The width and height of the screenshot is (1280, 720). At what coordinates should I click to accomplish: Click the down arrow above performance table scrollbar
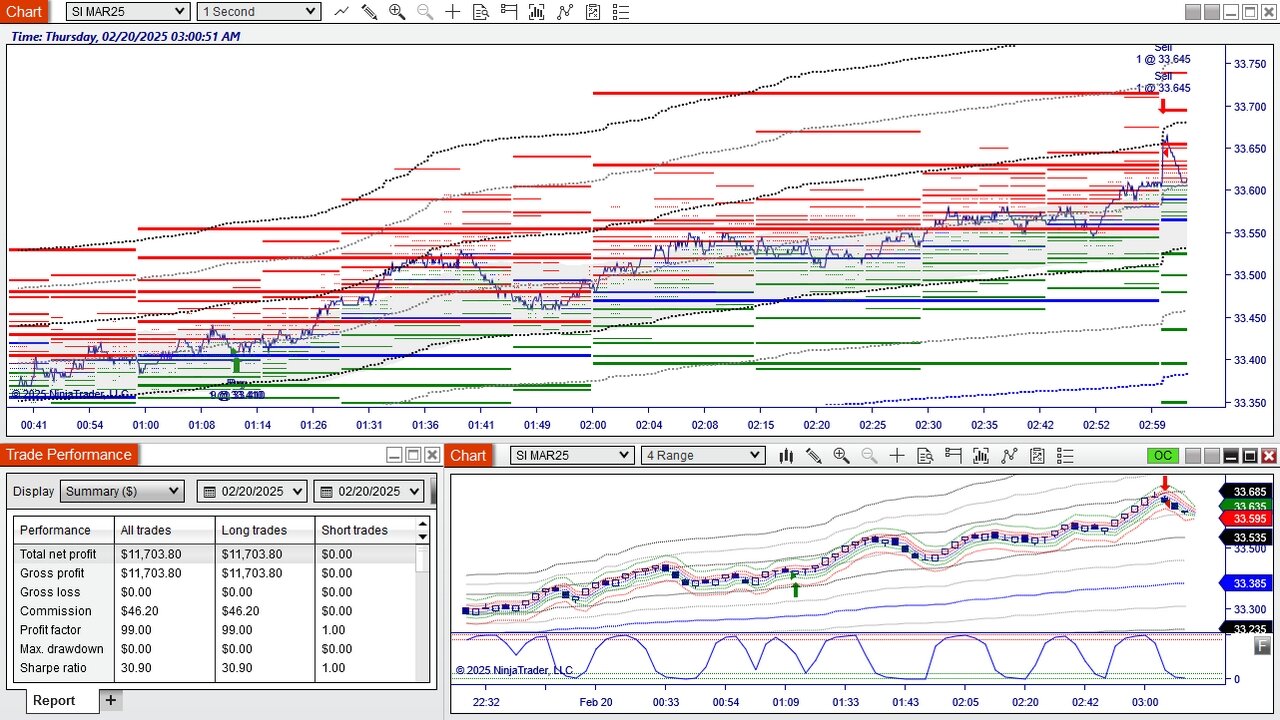click(423, 537)
